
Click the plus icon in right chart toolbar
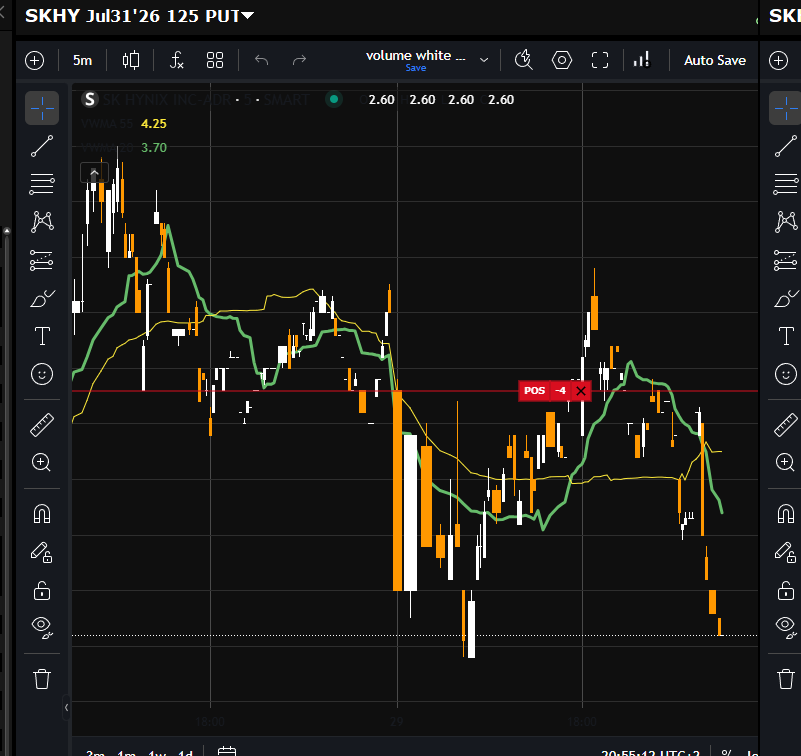[x=779, y=60]
